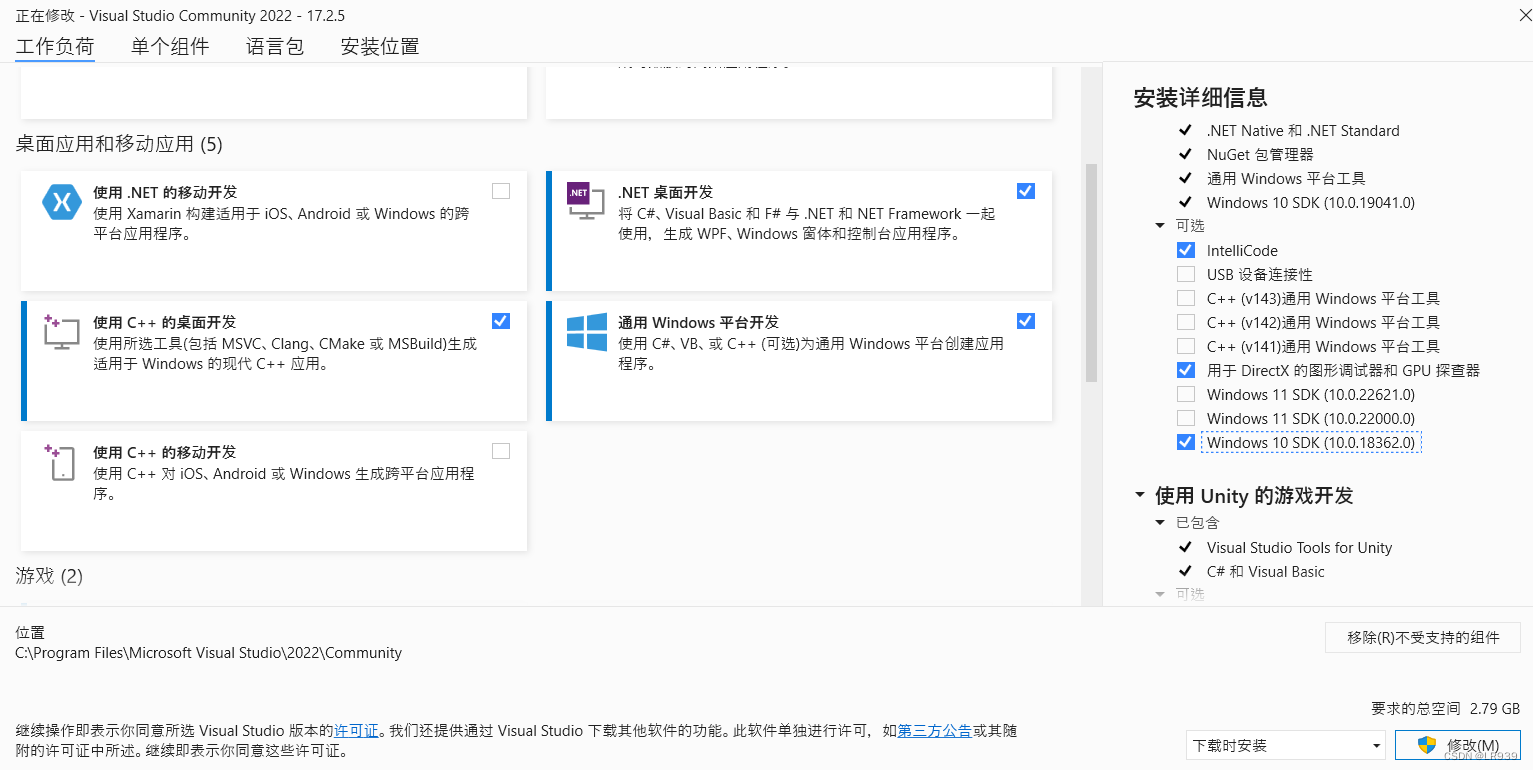Enable USB 设备连接性 component
This screenshot has height=770, width=1533.
click(1185, 274)
